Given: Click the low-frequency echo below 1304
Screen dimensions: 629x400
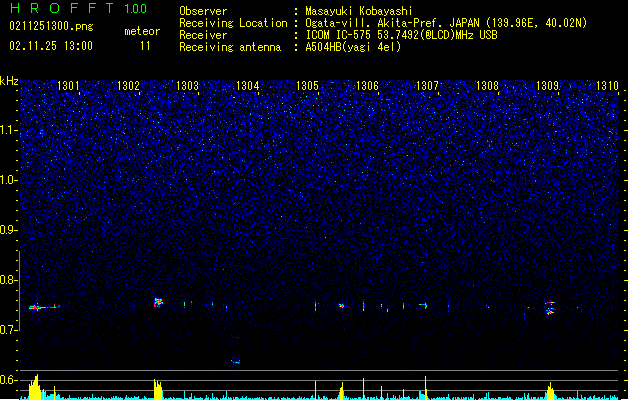Looking at the screenshot, I should click(235, 362).
